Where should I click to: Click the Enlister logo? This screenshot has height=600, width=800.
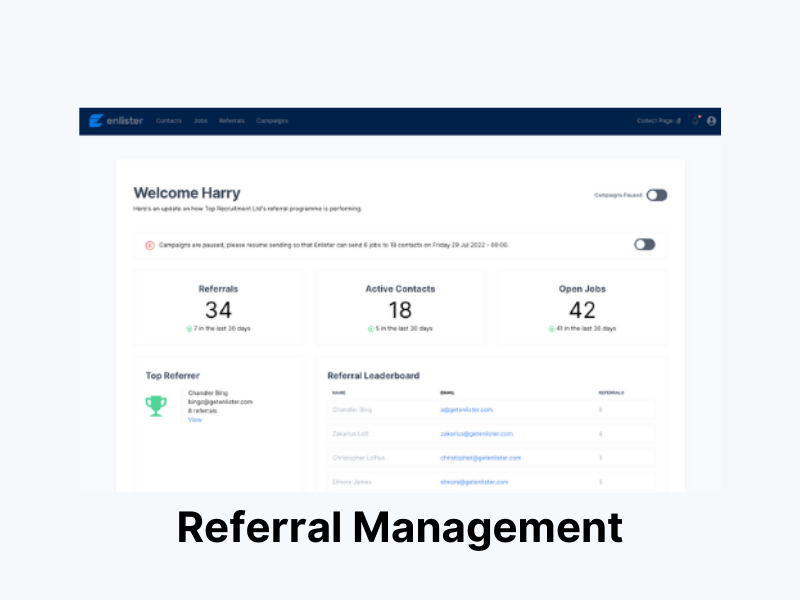click(x=116, y=121)
